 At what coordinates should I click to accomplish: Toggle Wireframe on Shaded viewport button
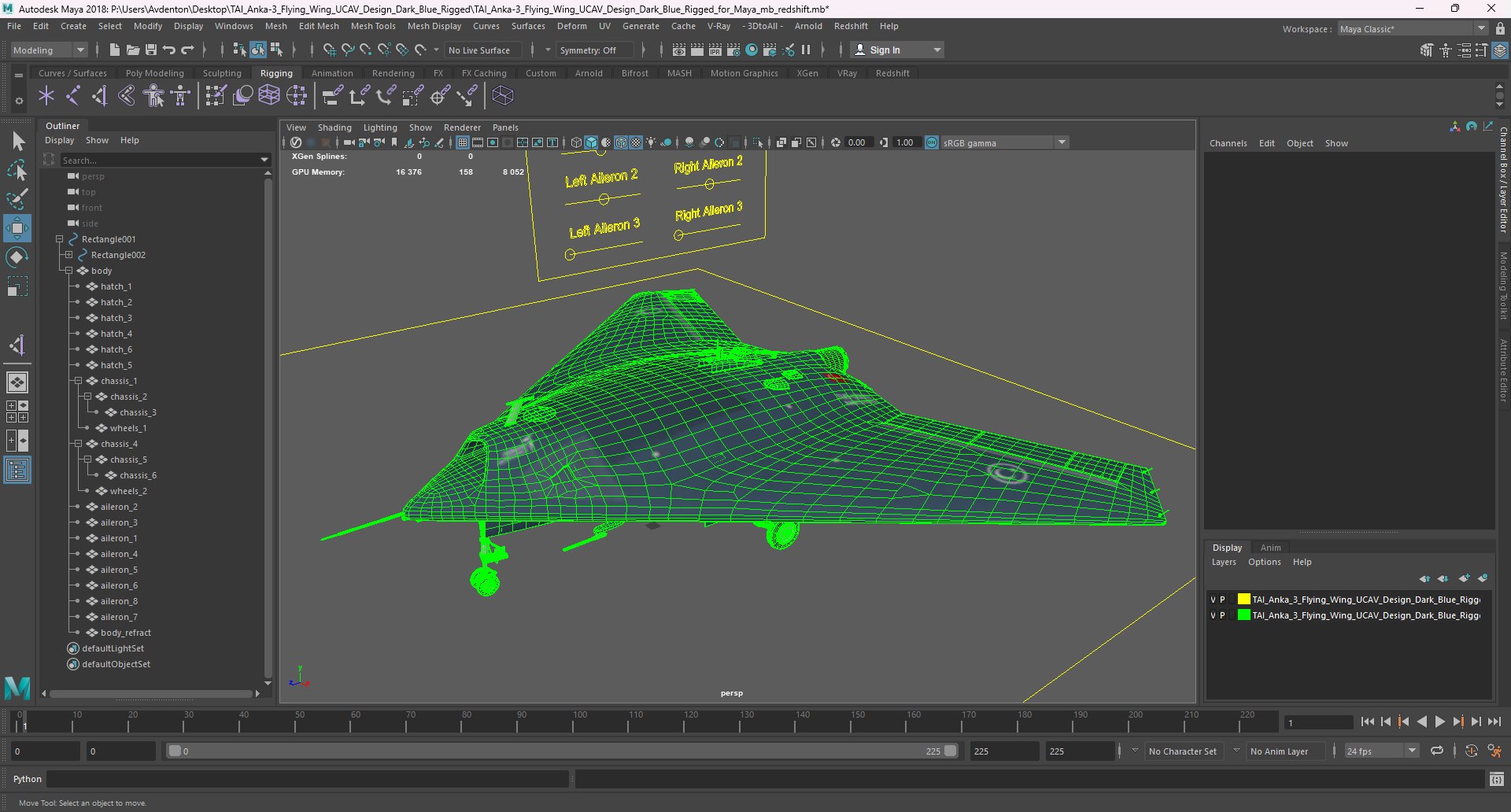click(x=621, y=142)
